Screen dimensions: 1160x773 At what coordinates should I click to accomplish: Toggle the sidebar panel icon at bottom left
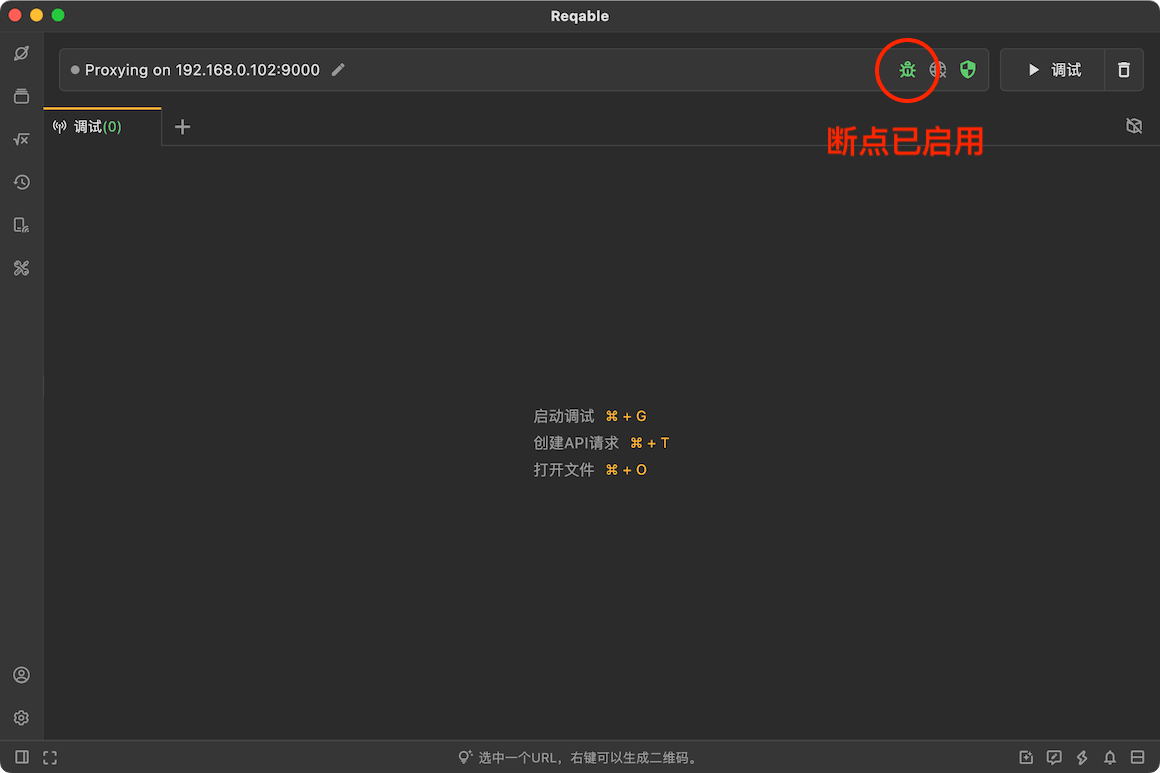22,757
